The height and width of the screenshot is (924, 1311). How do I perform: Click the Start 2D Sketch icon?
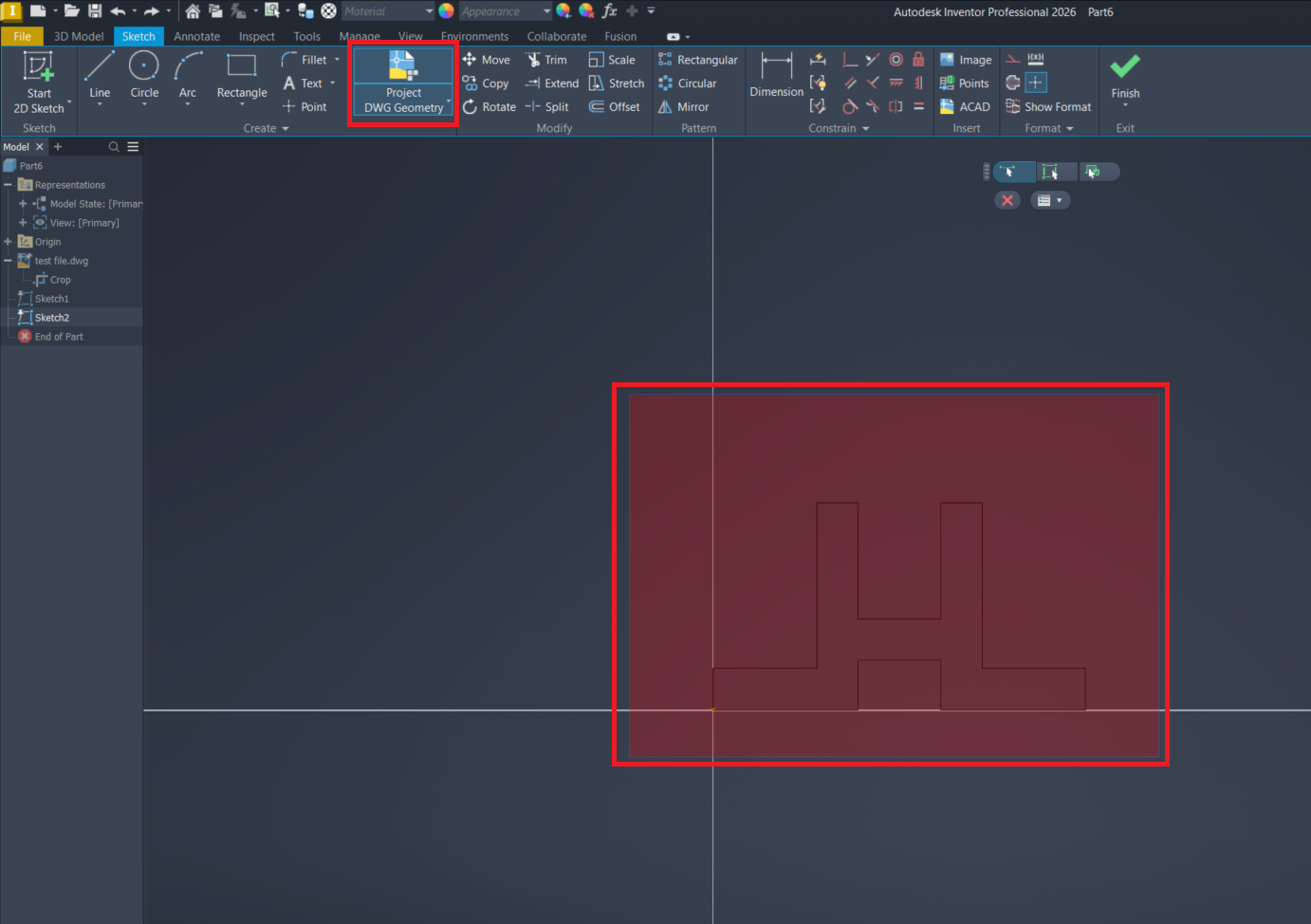(x=39, y=68)
